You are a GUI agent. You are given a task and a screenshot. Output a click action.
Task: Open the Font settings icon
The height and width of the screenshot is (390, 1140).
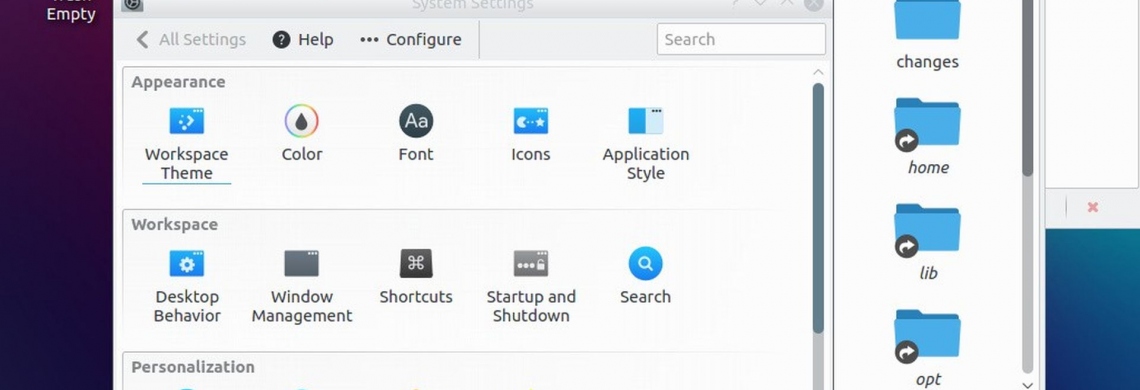coord(416,121)
